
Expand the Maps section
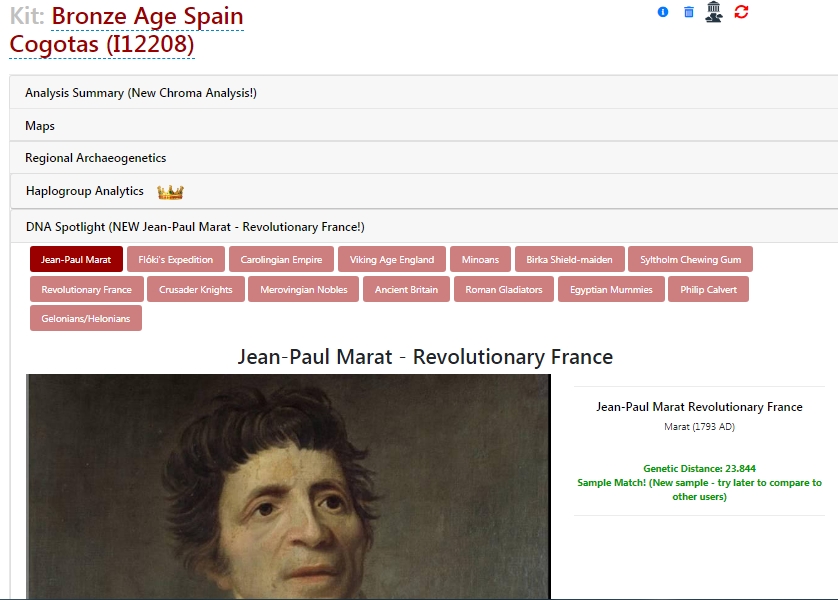(x=423, y=126)
